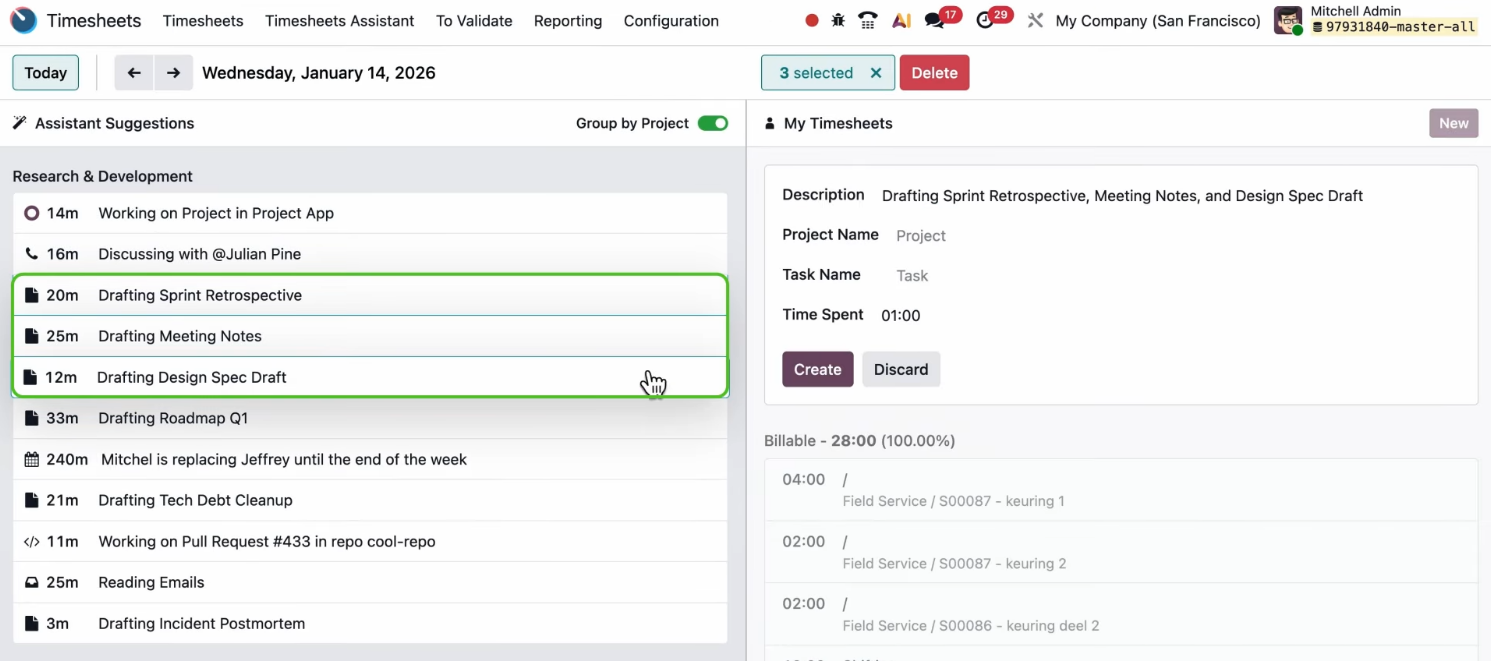This screenshot has height=661, width=1491.
Task: Click the VoIP phone icon in navbar
Action: [868, 20]
